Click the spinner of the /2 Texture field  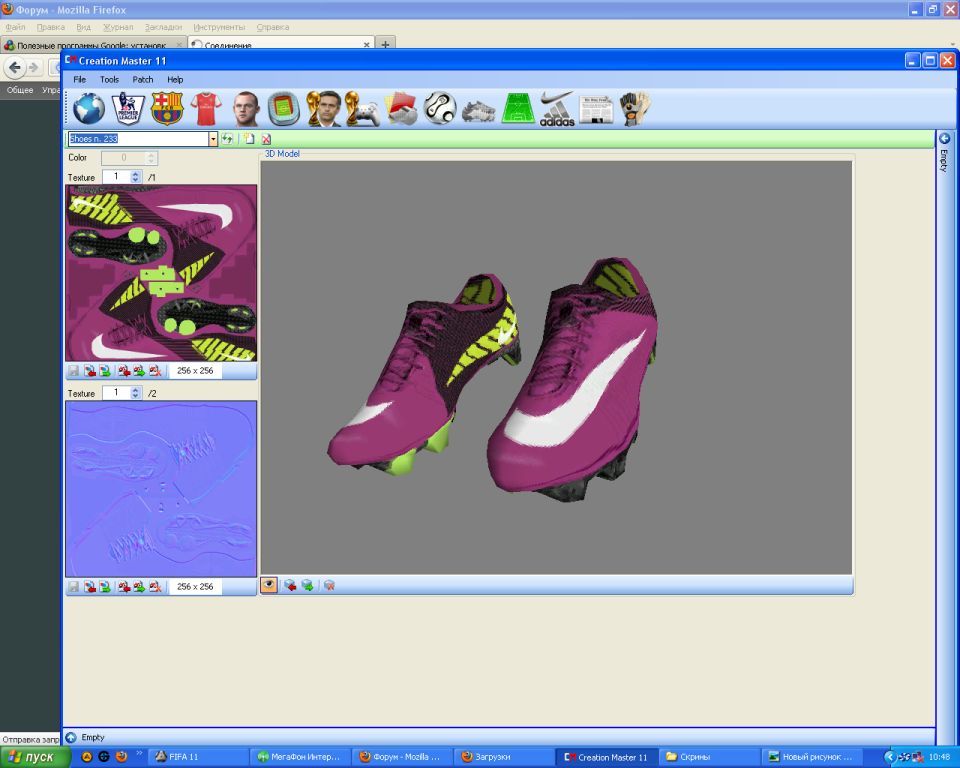(x=135, y=393)
